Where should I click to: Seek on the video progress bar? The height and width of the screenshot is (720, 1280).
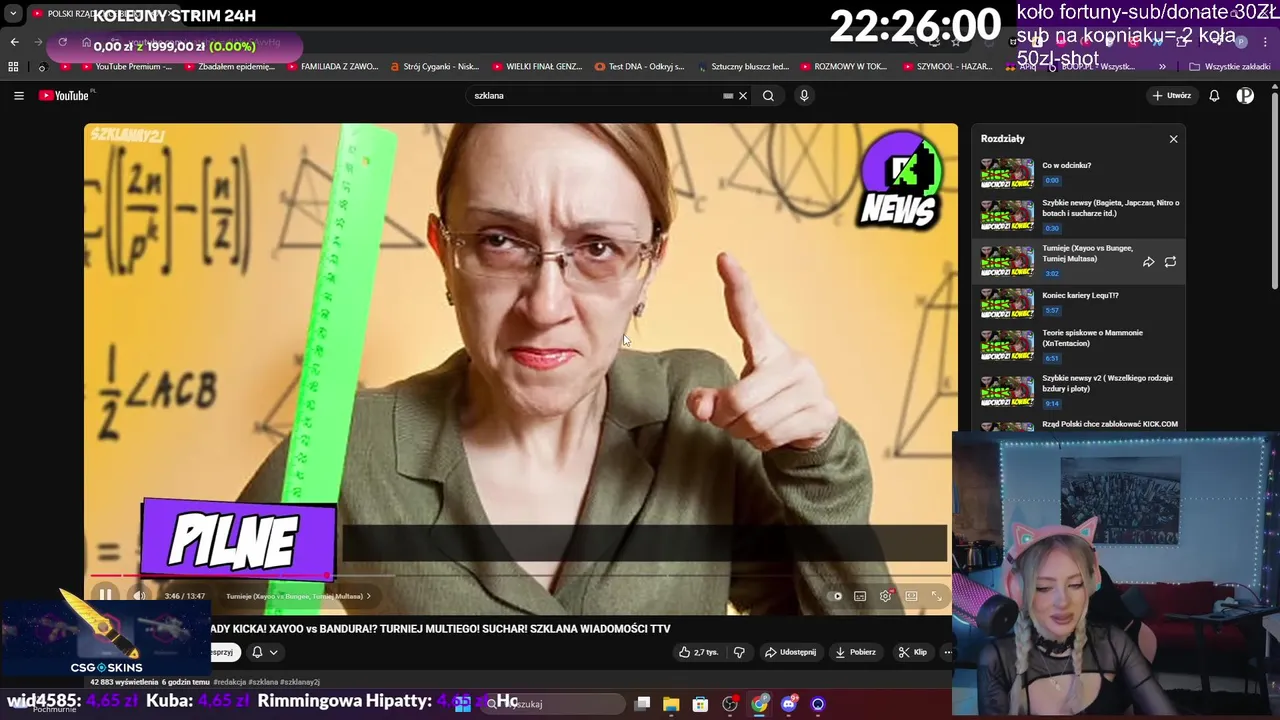click(x=520, y=576)
